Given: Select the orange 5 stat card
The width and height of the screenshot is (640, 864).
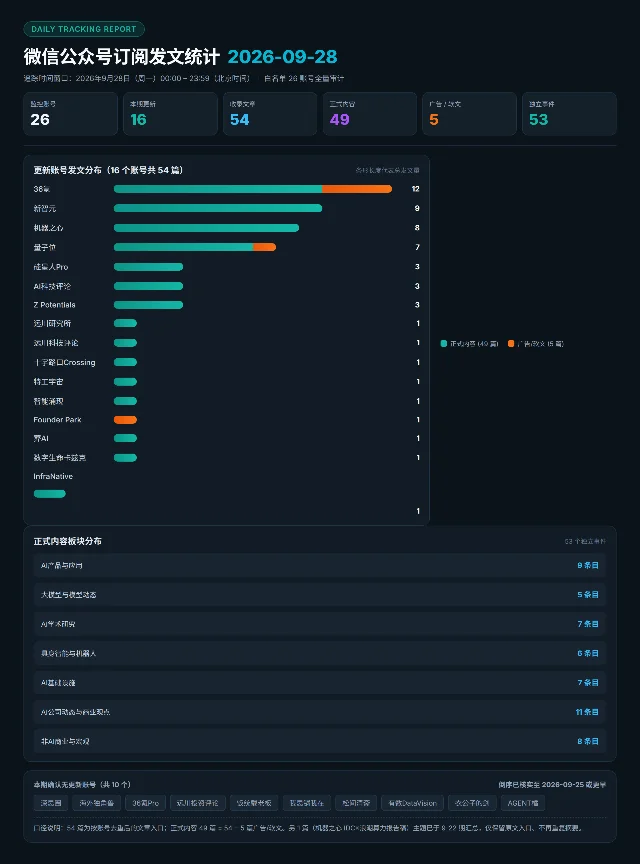Looking at the screenshot, I should point(469,114).
